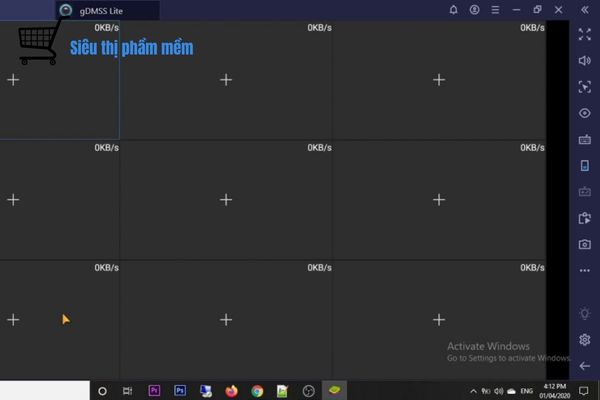Open Firefox from the taskbar
The height and width of the screenshot is (400, 600).
click(x=232, y=391)
